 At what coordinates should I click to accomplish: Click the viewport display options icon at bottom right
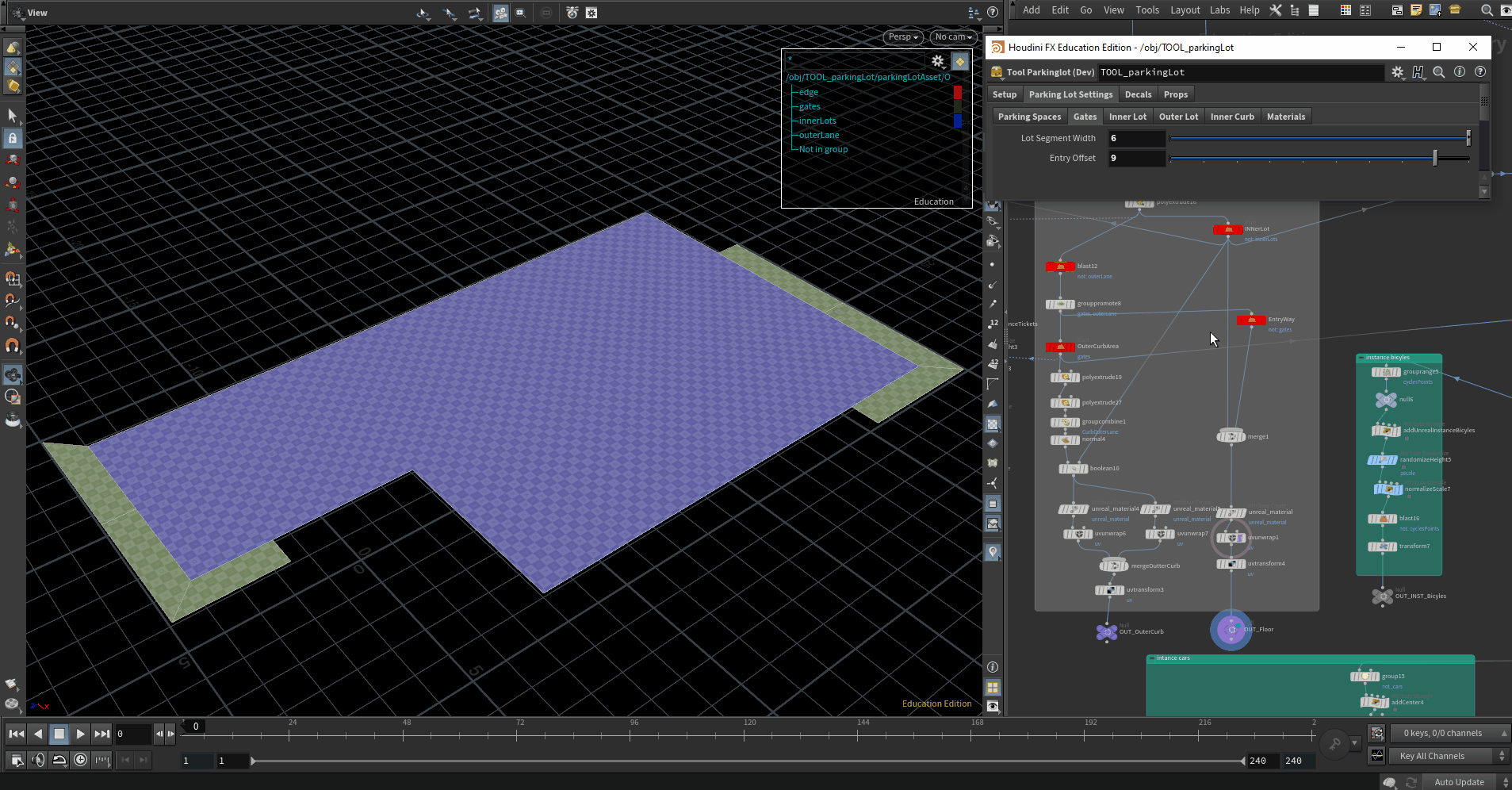[x=993, y=706]
